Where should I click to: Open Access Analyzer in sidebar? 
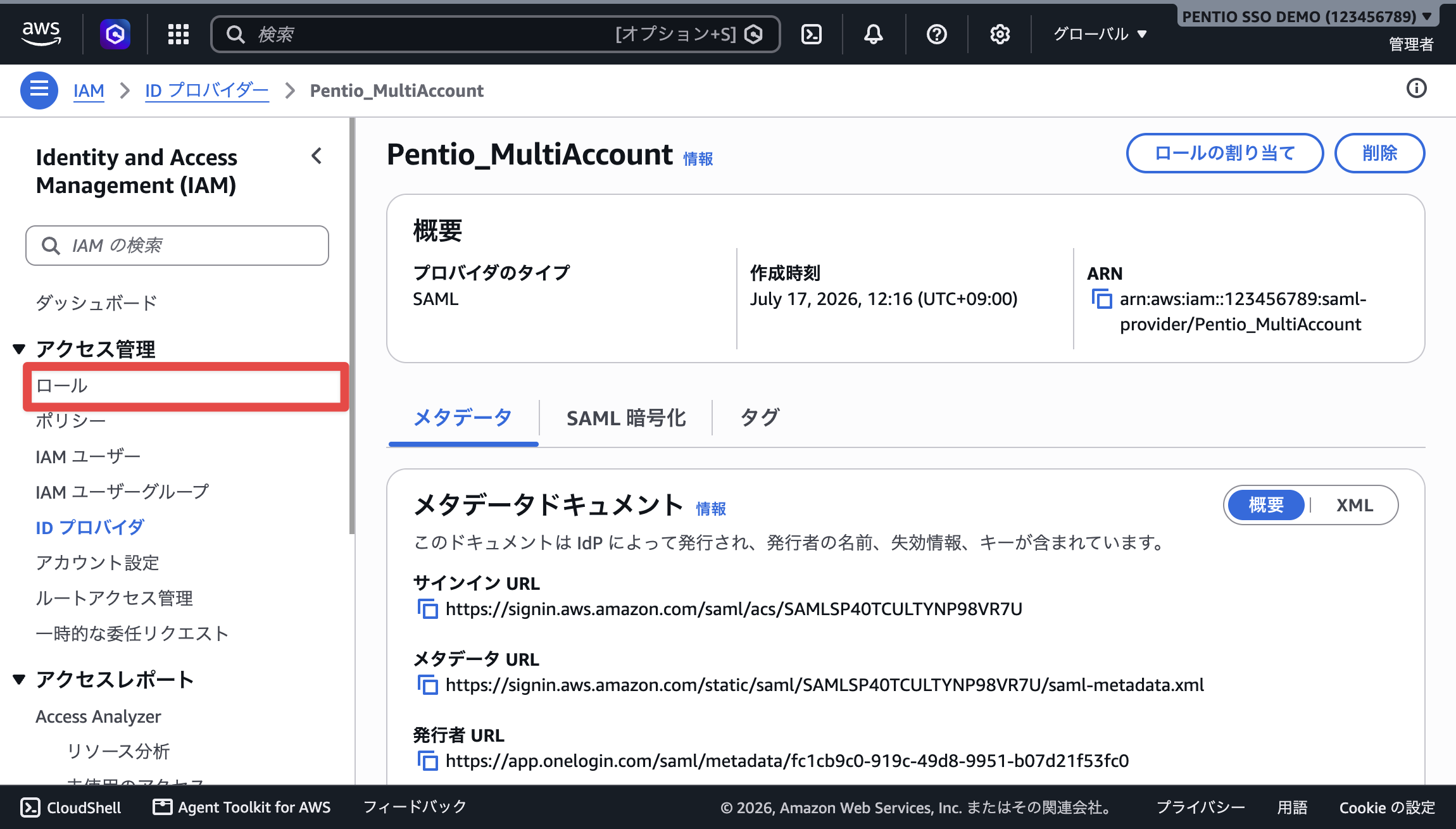pos(98,716)
